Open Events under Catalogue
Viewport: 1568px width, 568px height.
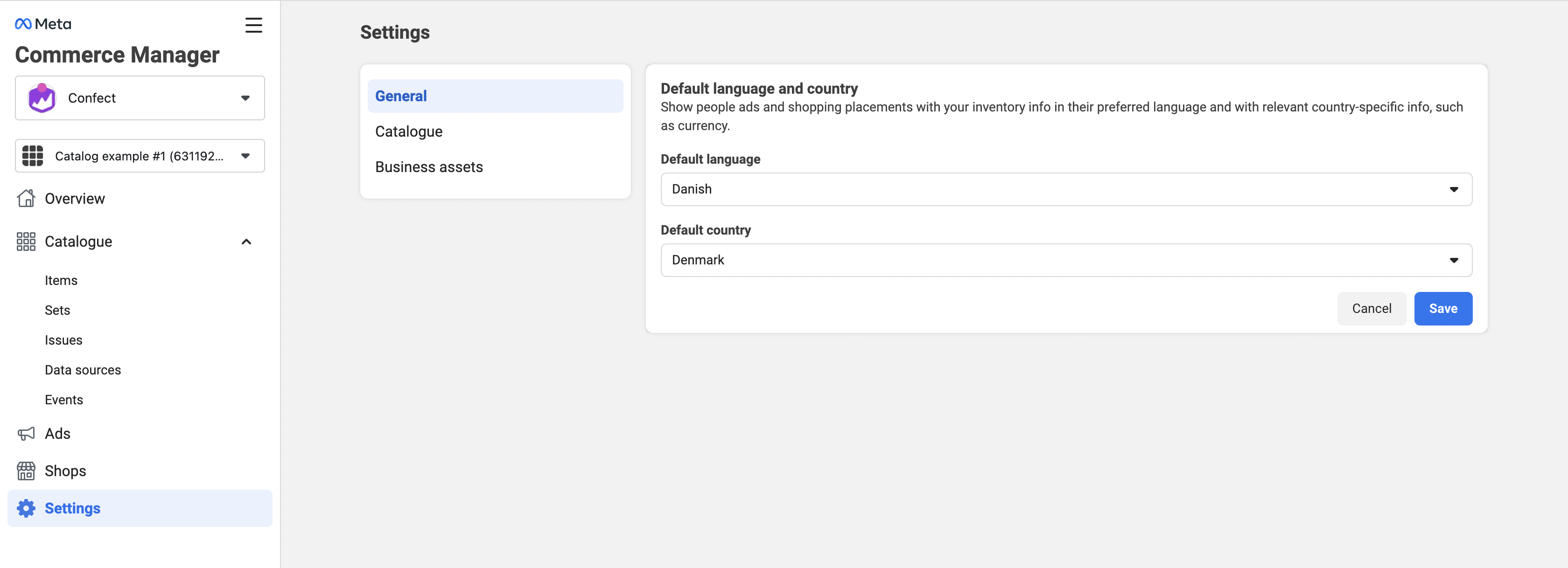tap(64, 400)
